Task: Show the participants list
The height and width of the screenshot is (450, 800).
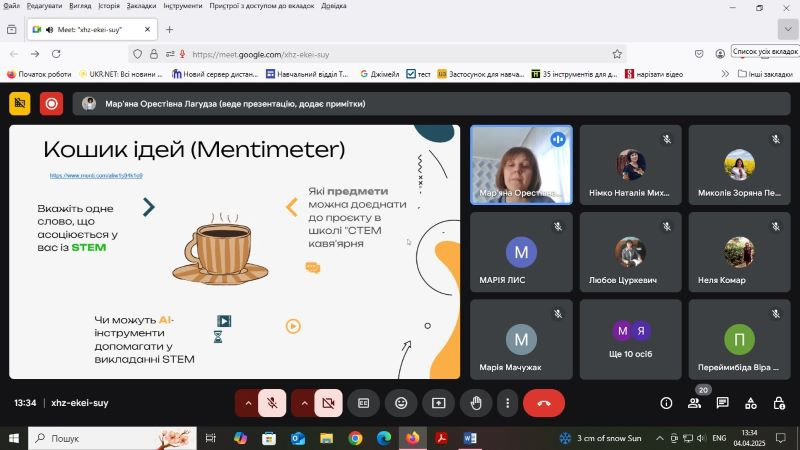Action: pyautogui.click(x=694, y=403)
